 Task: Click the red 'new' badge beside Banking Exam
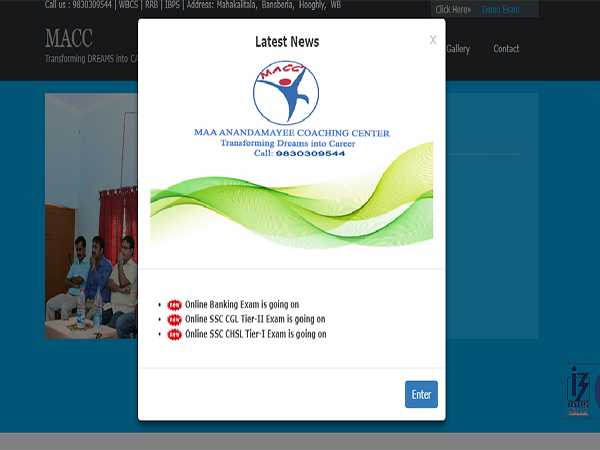175,305
